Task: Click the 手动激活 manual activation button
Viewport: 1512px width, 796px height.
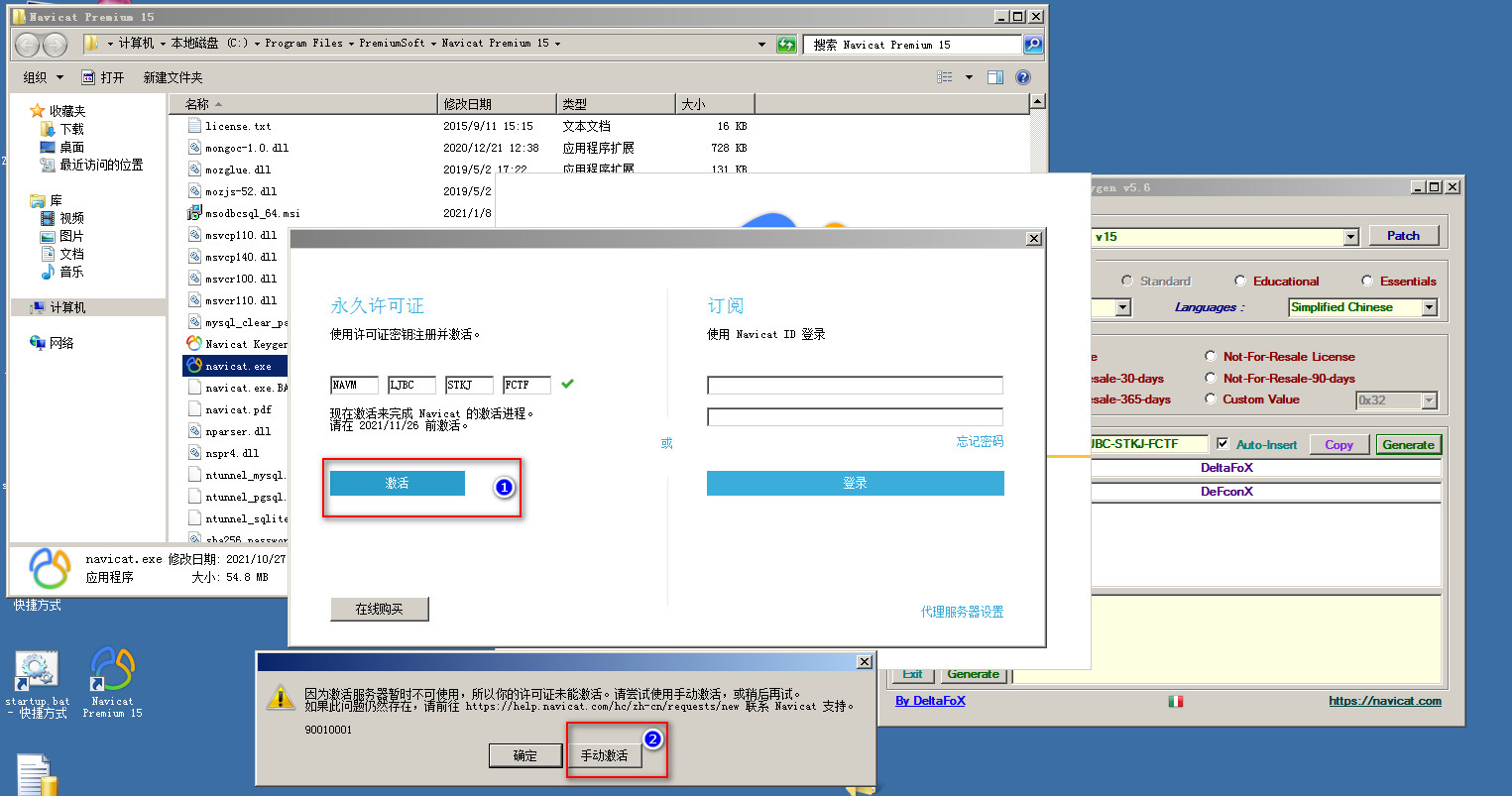Action: 604,755
